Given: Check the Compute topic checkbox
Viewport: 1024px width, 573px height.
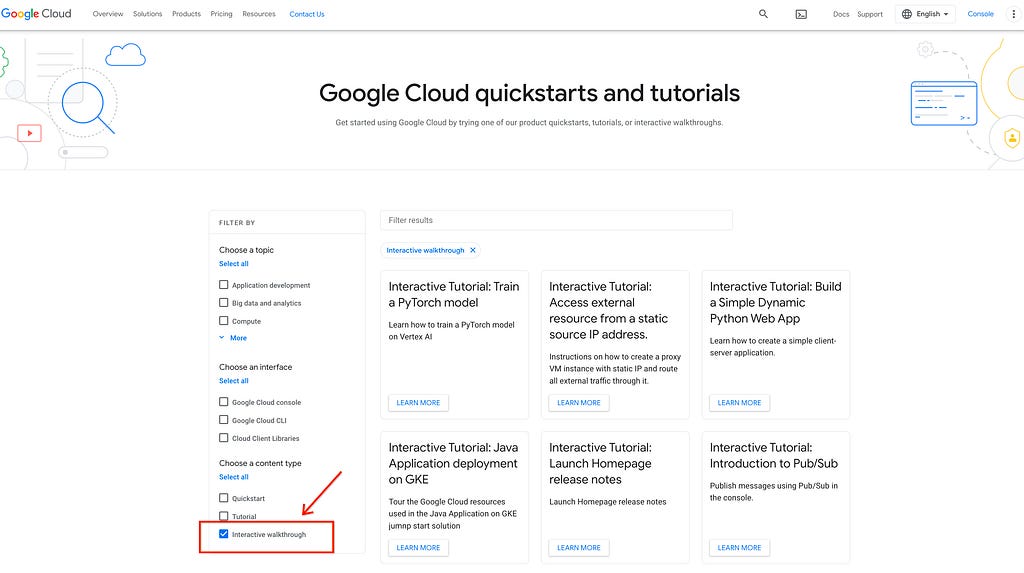Looking at the screenshot, I should click(223, 321).
